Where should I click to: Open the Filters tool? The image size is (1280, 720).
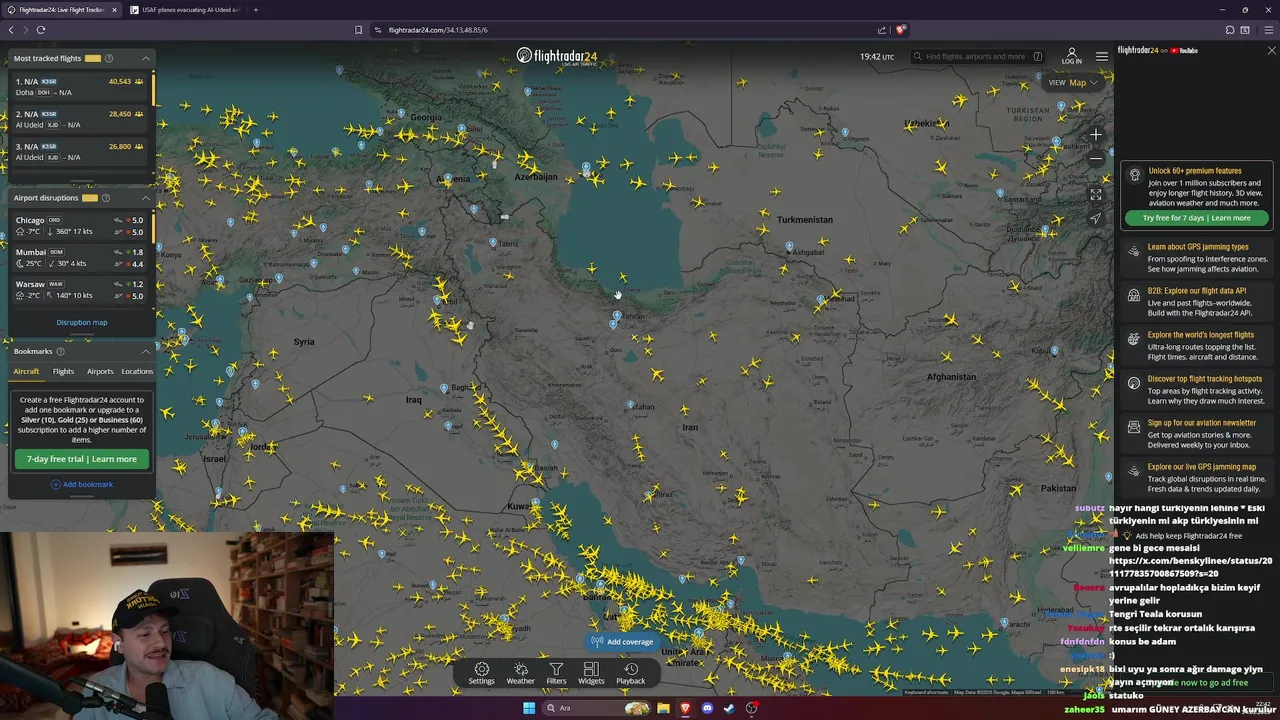(x=556, y=673)
